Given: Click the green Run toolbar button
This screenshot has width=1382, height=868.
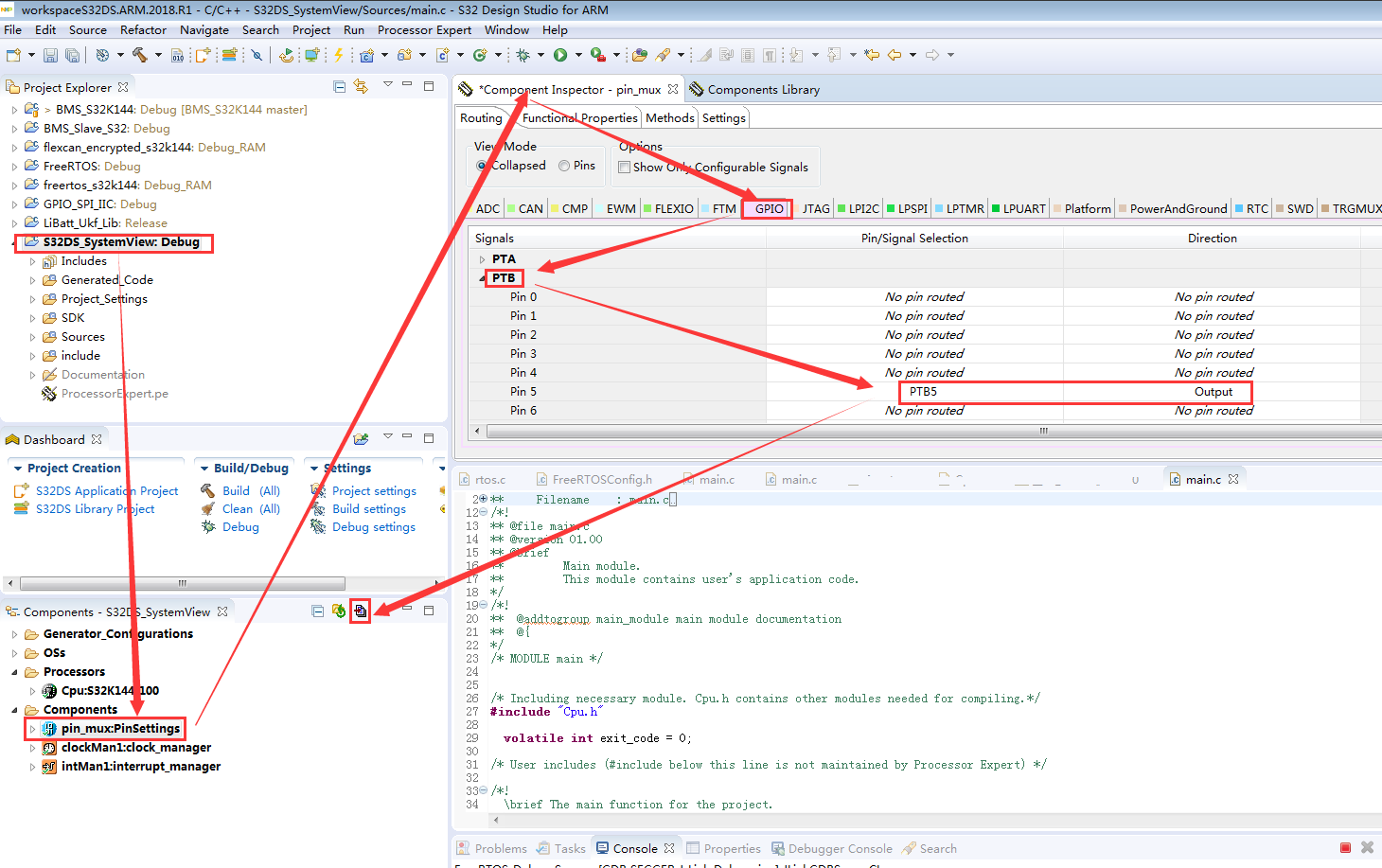Looking at the screenshot, I should point(560,55).
